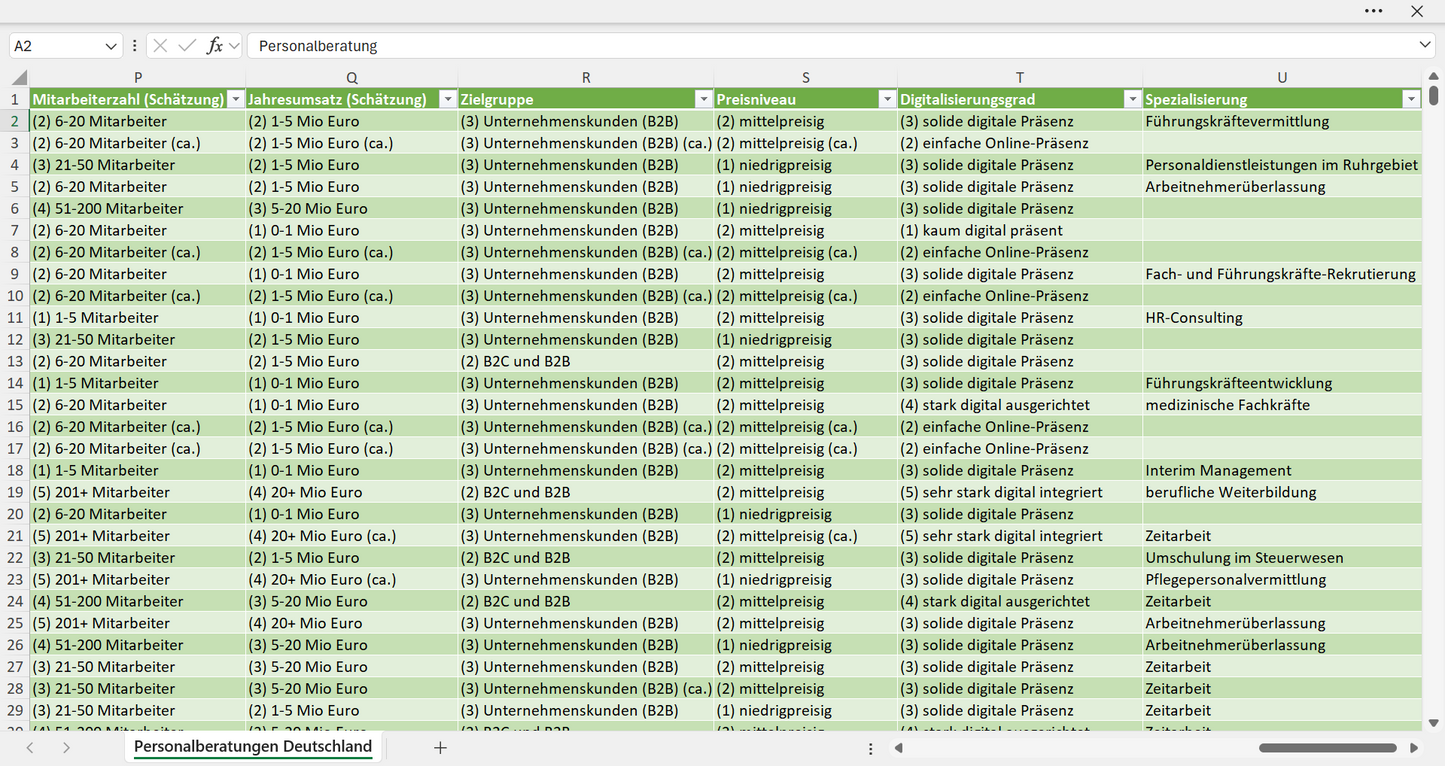Open Mitarbeiterzahl (Schätzung) filter dropdown
Screen dimensions: 1445x766
coord(235,99)
